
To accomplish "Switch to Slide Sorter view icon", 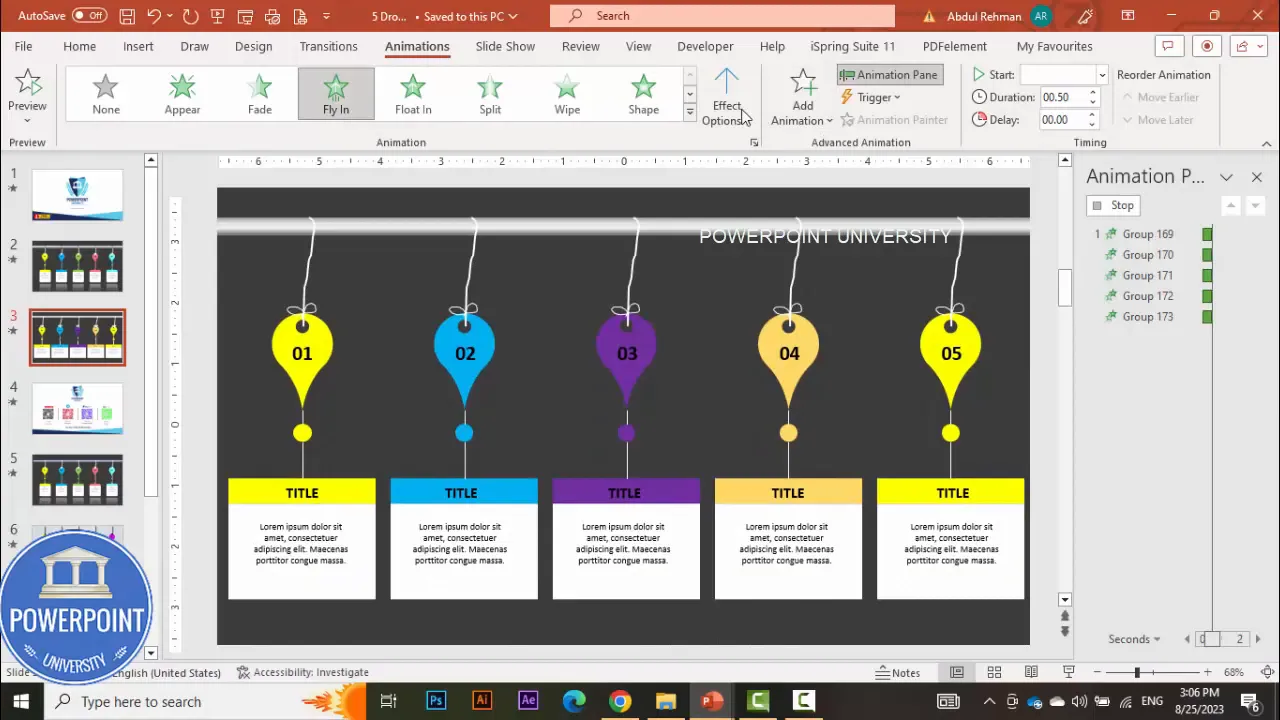I will click(x=994, y=672).
